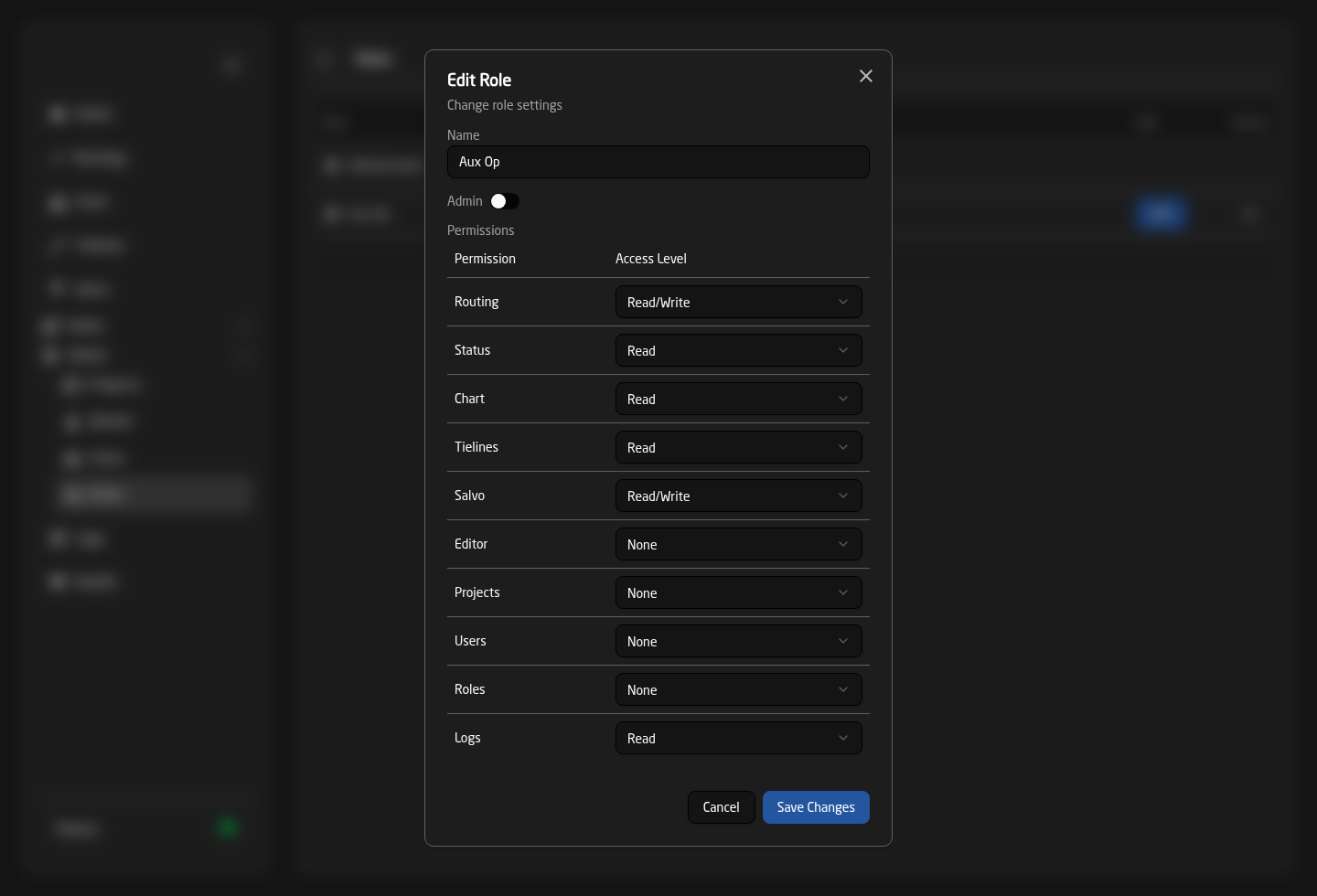1317x896 pixels.
Task: Click Save Changes button
Action: (x=816, y=807)
